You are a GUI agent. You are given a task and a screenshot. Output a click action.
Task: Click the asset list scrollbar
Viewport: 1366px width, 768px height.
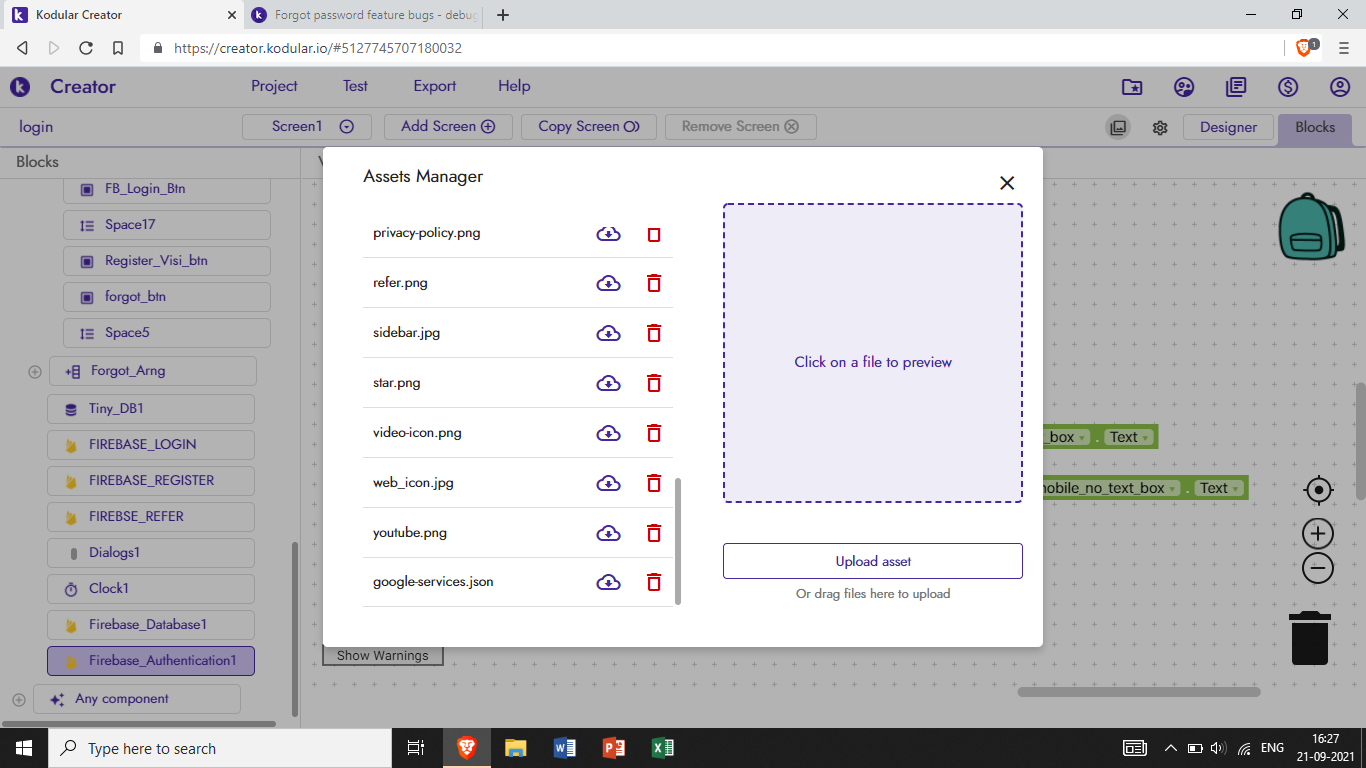coord(678,540)
